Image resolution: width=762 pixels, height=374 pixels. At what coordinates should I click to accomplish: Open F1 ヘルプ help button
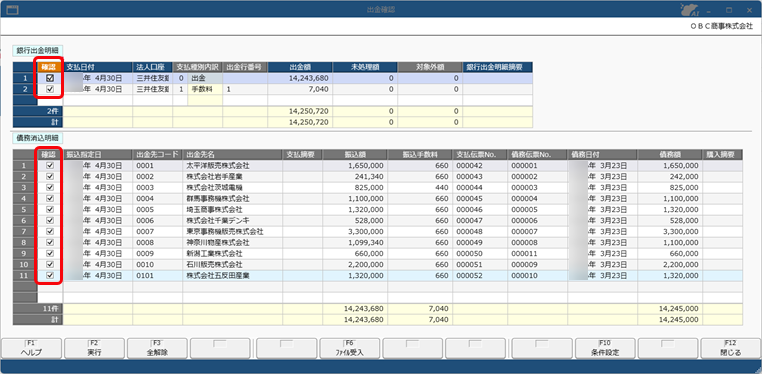pos(32,348)
